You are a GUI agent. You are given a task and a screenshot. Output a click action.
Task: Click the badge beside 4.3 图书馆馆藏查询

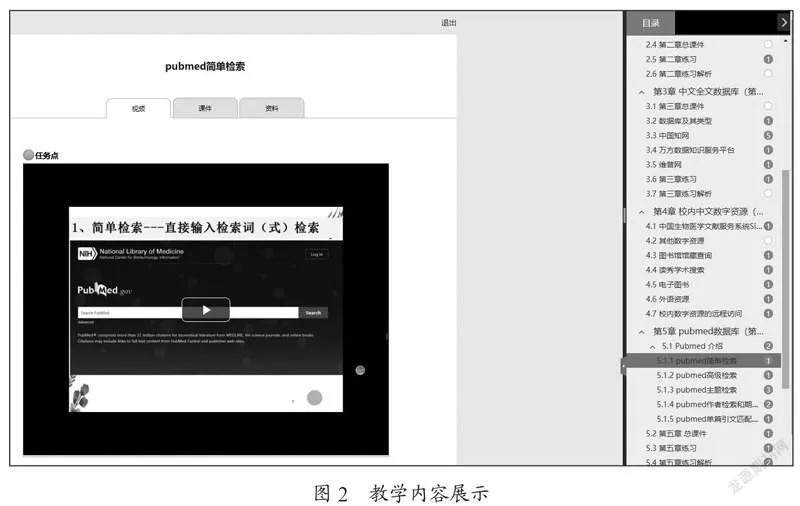click(768, 255)
